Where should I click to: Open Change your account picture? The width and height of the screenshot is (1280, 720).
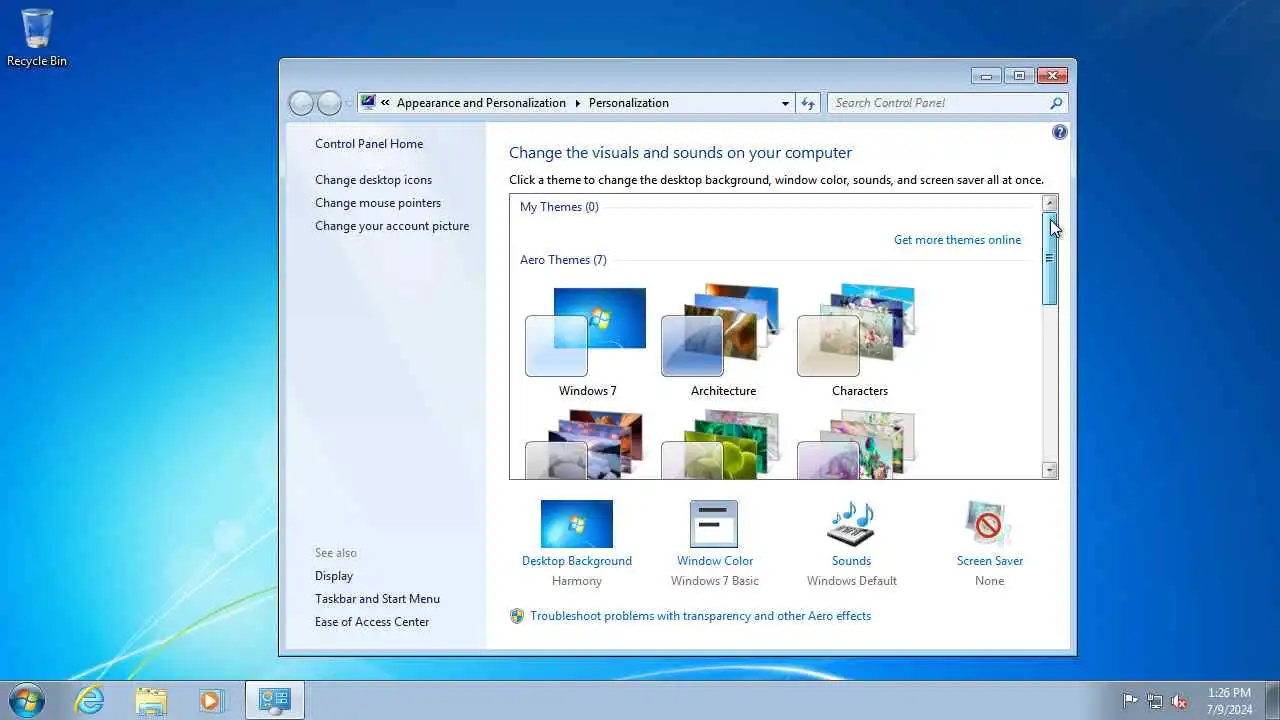click(392, 226)
